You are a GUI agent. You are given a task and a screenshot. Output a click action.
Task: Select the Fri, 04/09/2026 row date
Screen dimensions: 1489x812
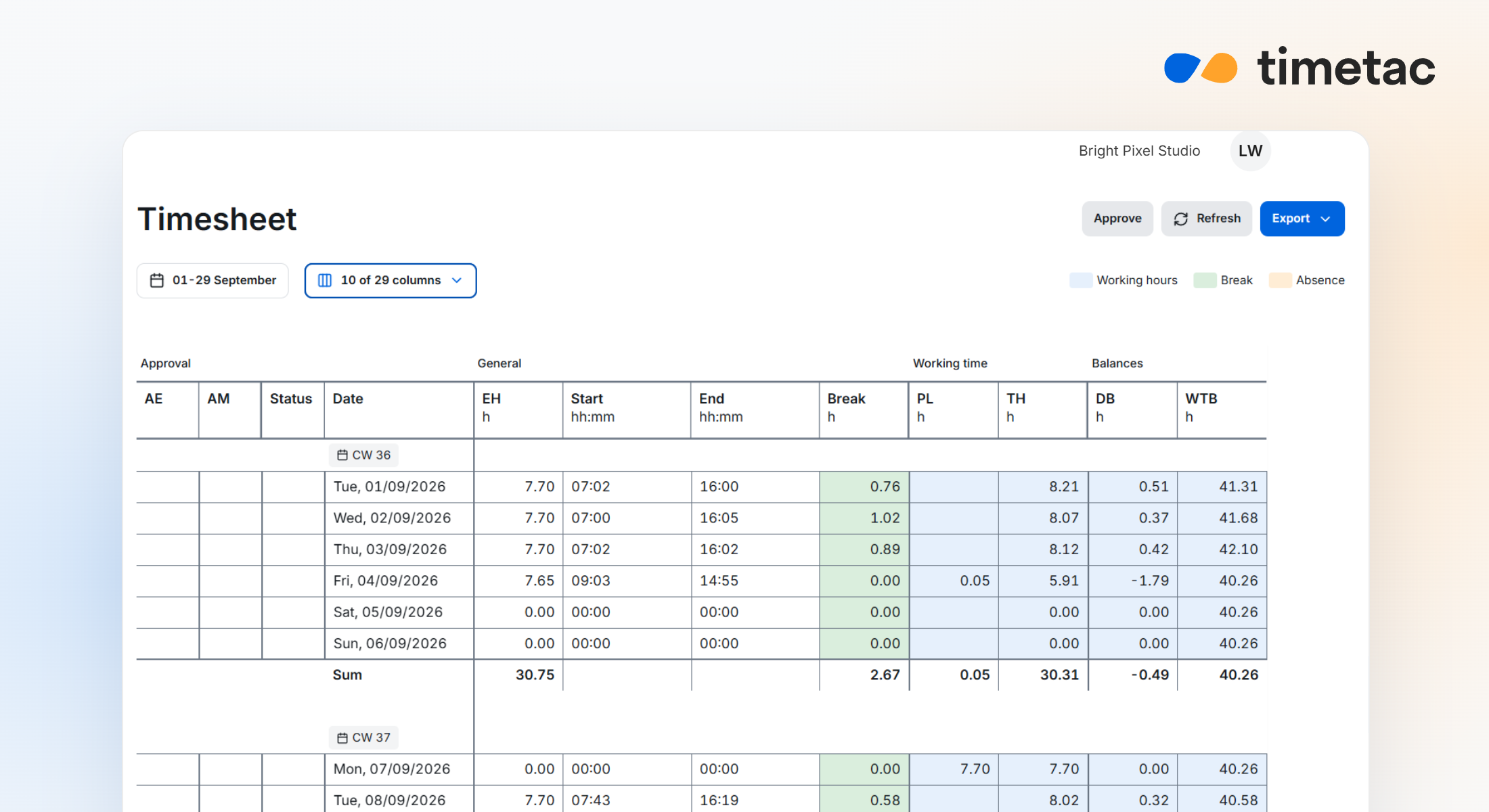click(x=386, y=581)
